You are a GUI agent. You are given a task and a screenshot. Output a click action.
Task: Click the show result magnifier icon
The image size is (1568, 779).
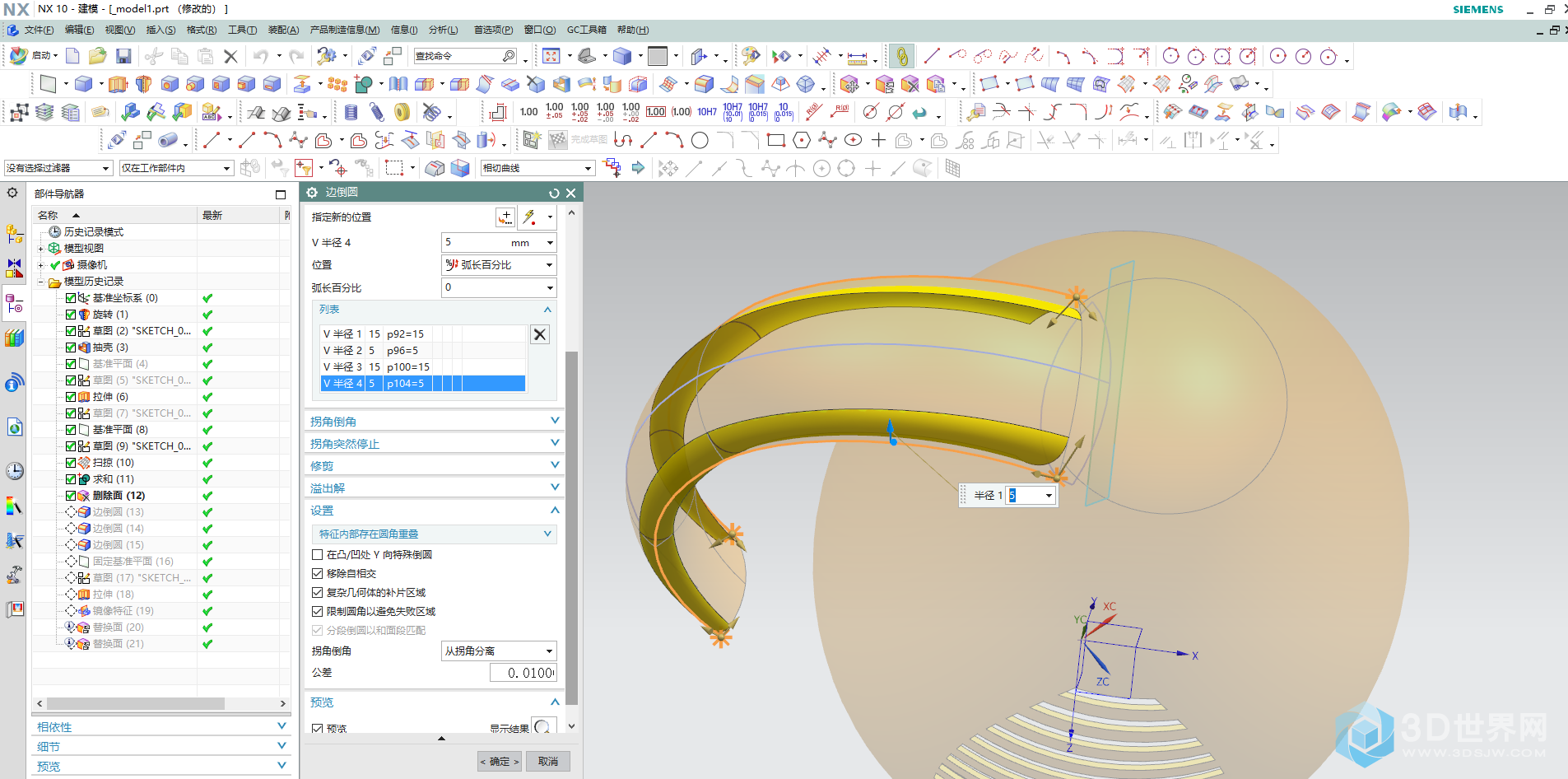(x=542, y=728)
